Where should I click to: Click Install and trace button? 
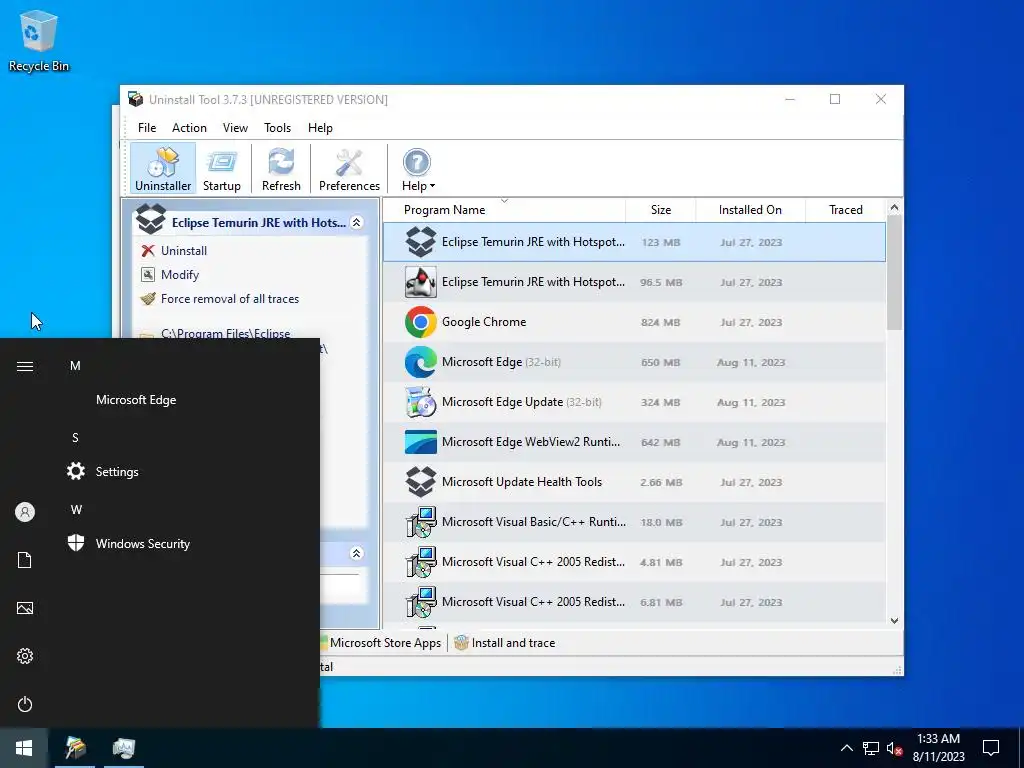coord(505,643)
